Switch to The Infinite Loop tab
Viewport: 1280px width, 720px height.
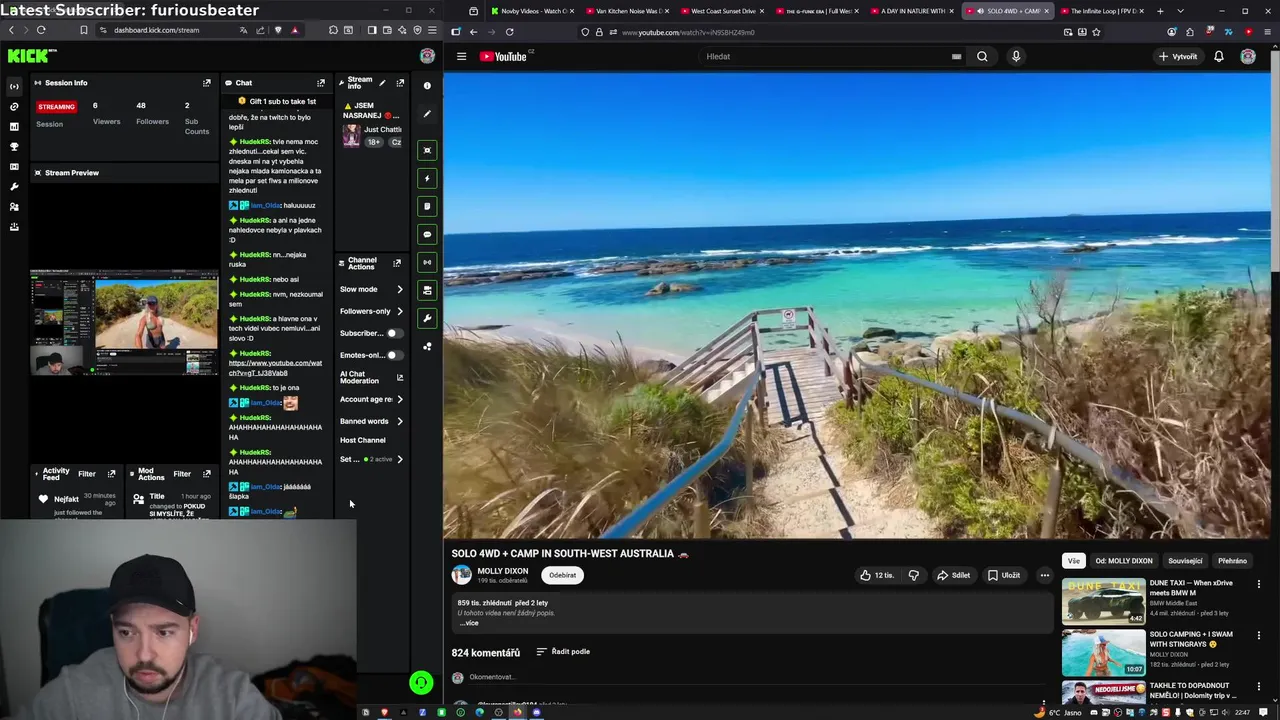click(1102, 11)
